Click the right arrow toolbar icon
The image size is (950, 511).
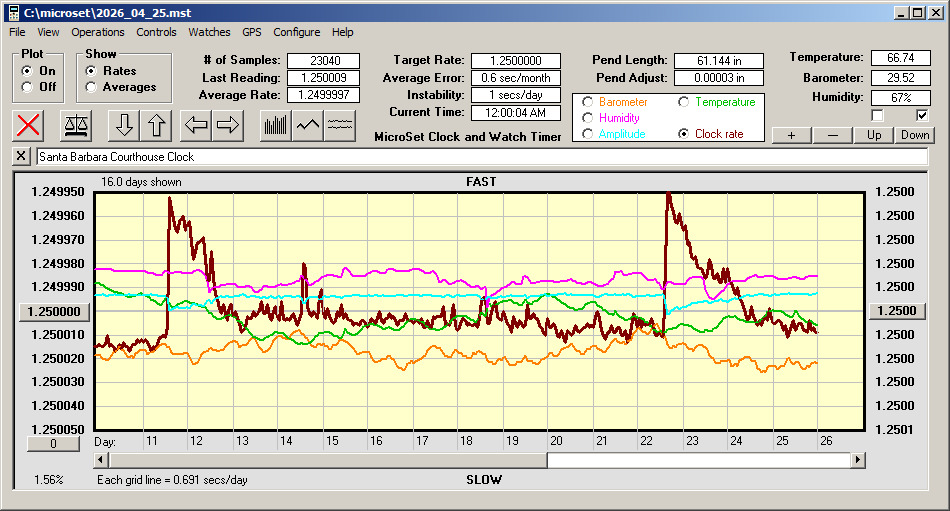(228, 125)
